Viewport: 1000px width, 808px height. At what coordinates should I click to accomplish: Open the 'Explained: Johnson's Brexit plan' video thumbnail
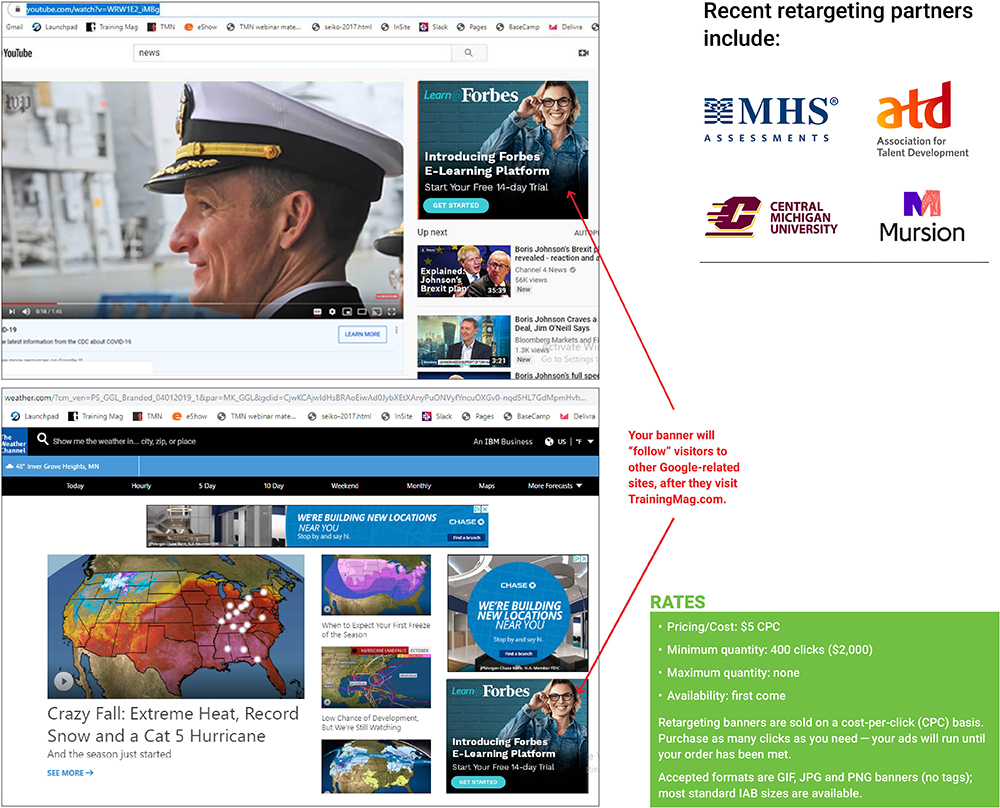(464, 271)
